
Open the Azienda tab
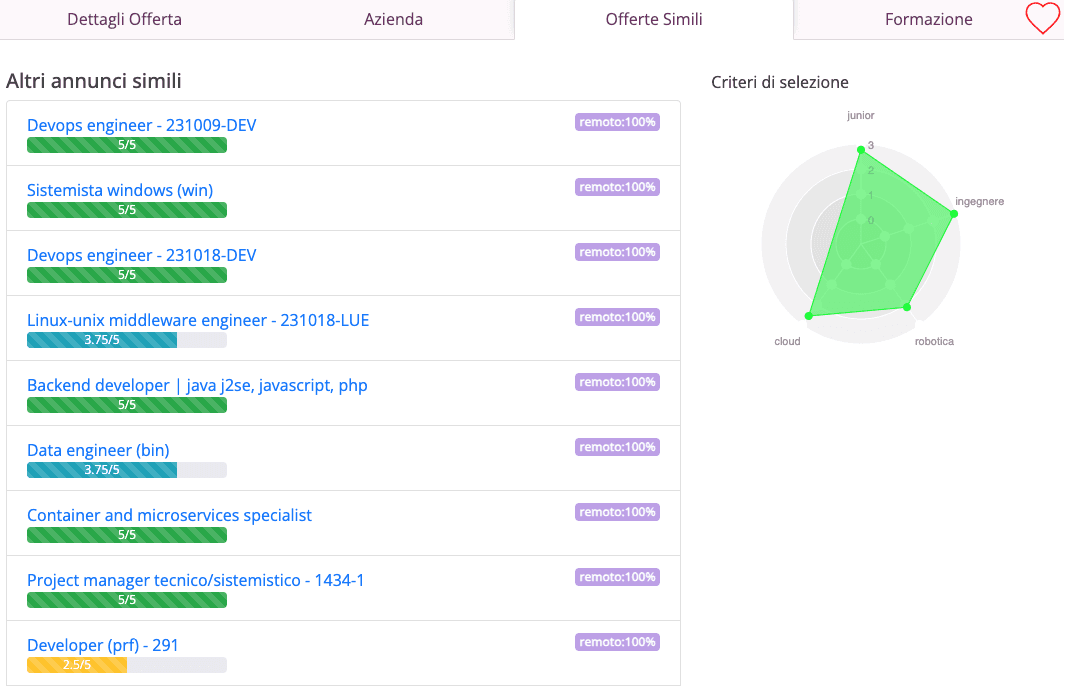393,19
